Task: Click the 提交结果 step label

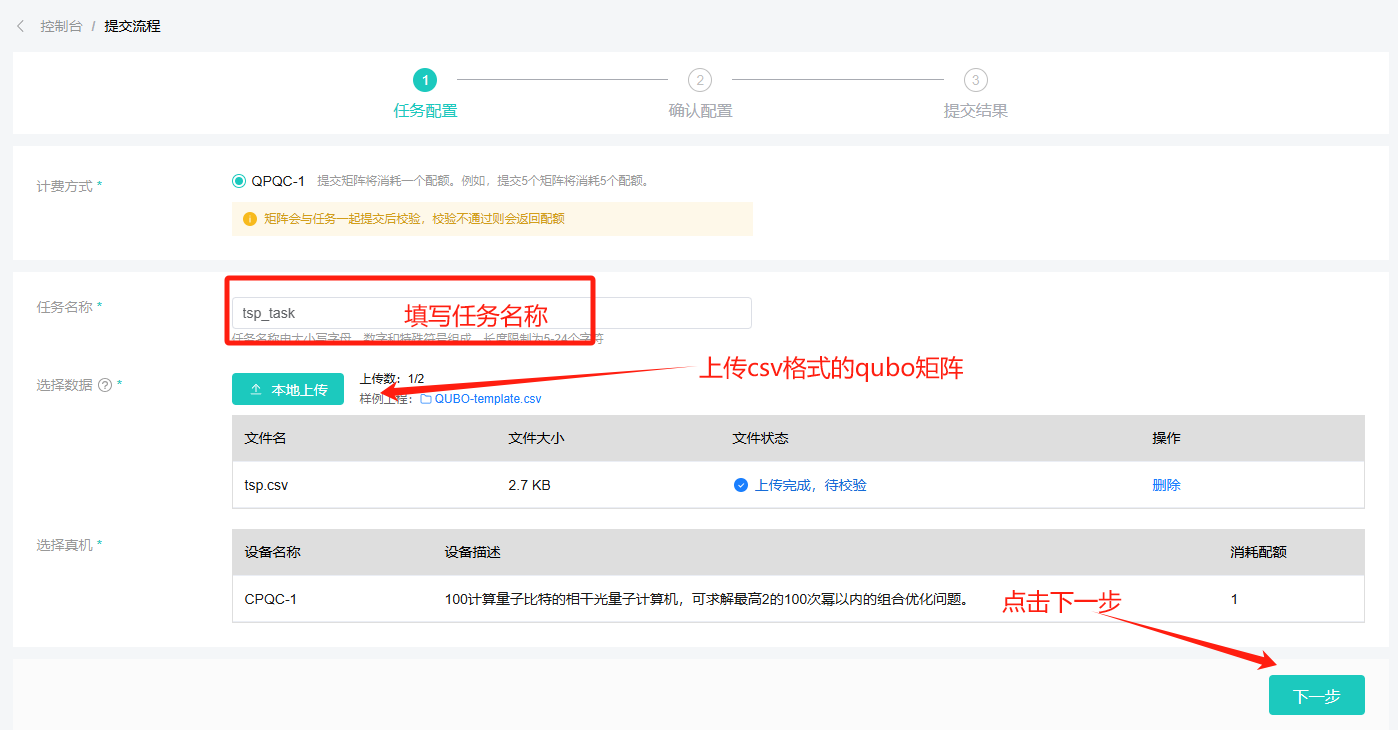Action: point(975,111)
